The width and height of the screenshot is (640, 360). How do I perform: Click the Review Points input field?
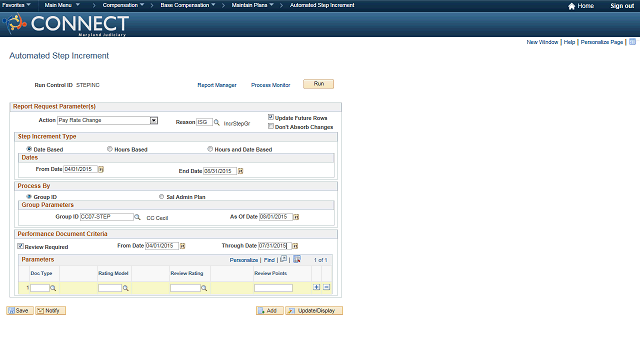[273, 288]
